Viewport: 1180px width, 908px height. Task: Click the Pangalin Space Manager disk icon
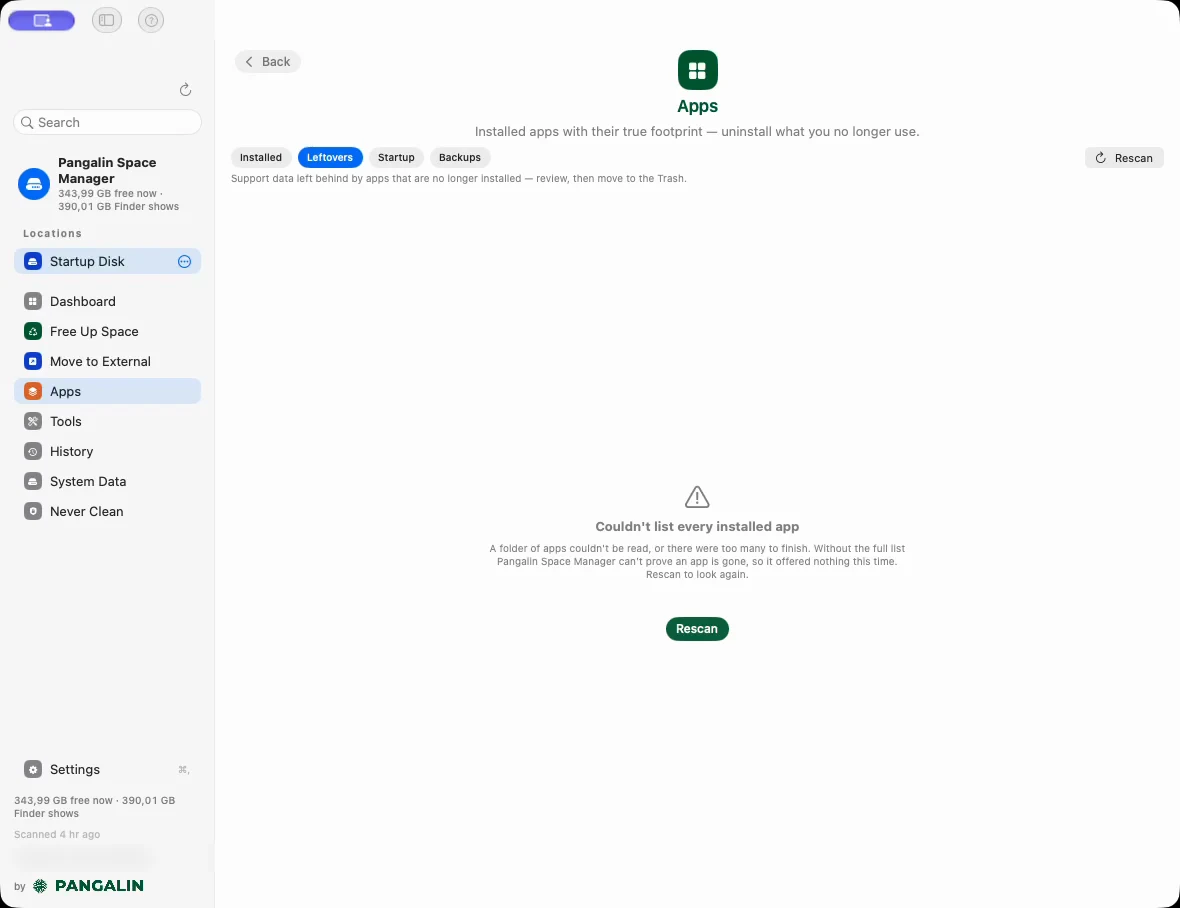[34, 184]
